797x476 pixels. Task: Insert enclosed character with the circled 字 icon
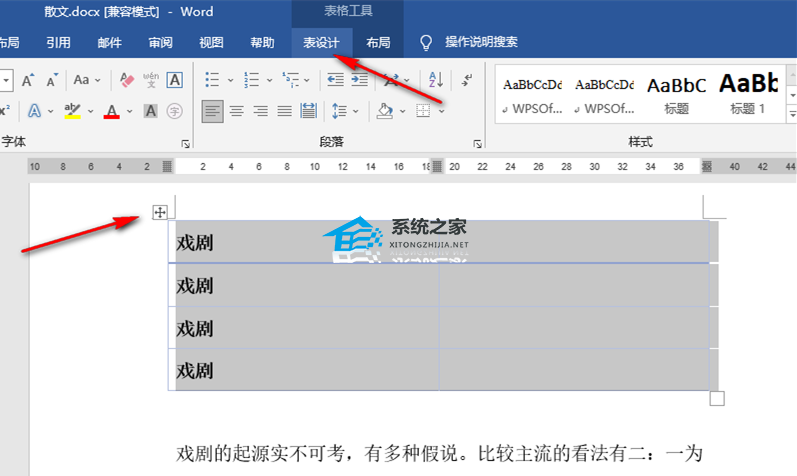tap(174, 110)
